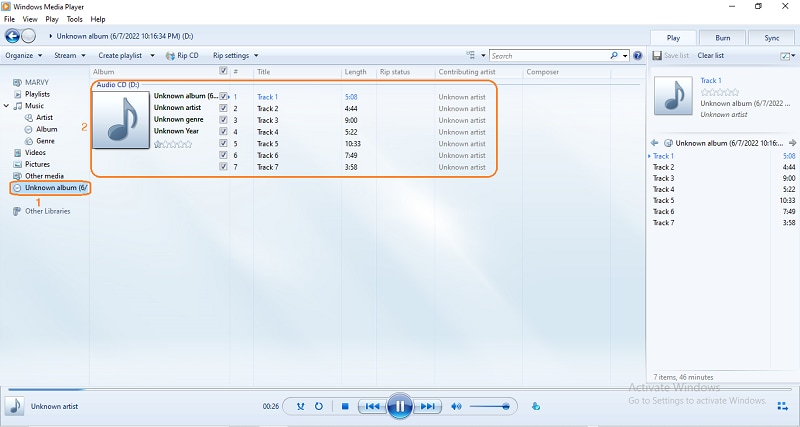Rate the album using the stars
Viewport: 800px width, 427px height.
click(173, 144)
